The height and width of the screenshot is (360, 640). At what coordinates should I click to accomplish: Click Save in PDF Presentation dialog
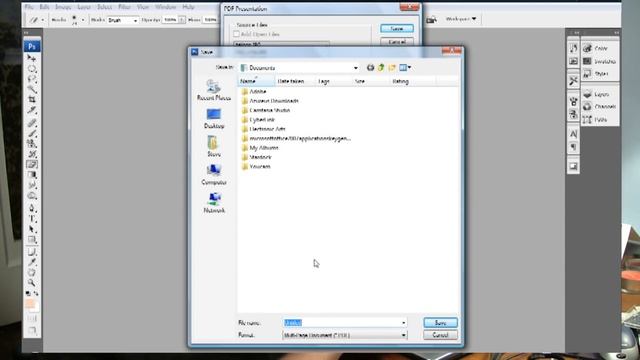point(397,29)
